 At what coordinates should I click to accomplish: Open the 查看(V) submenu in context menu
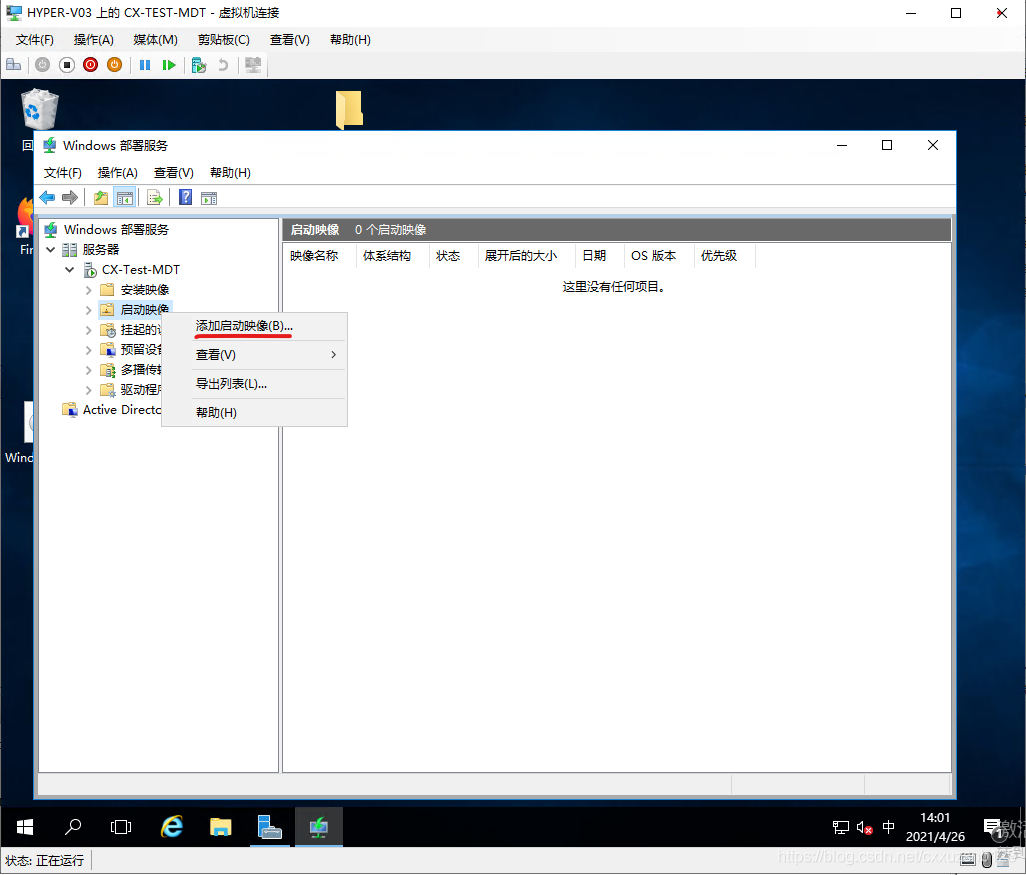(x=255, y=355)
